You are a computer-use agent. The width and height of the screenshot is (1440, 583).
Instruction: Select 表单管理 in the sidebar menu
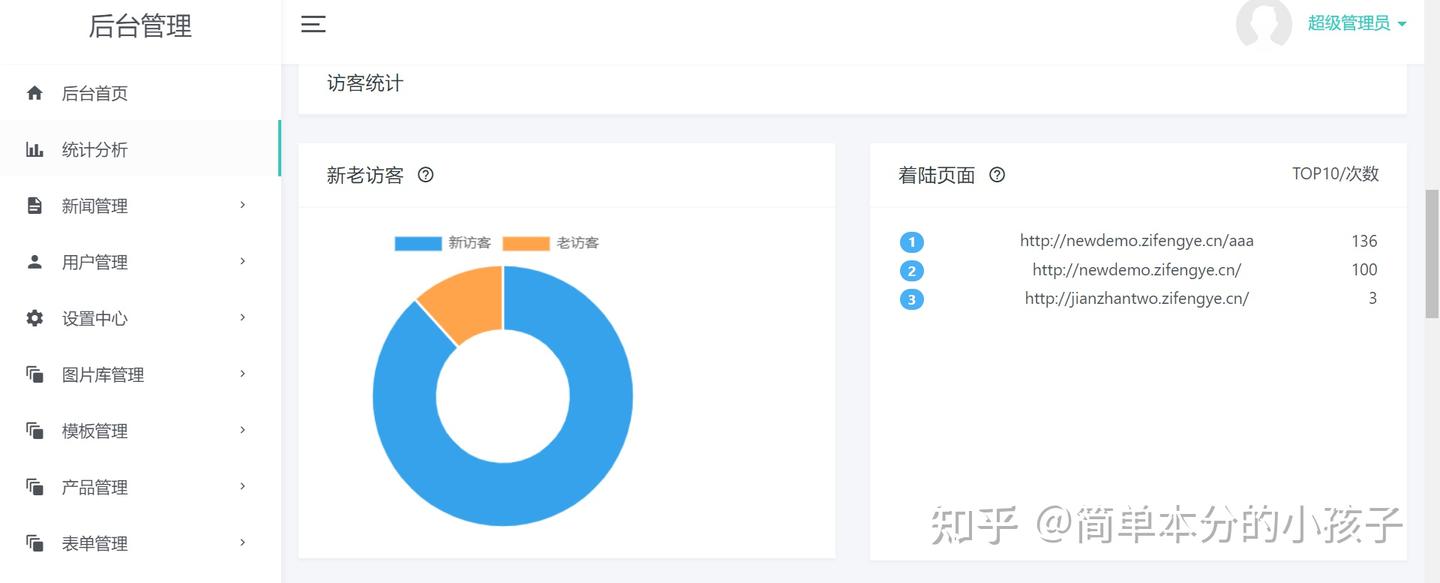(96, 543)
